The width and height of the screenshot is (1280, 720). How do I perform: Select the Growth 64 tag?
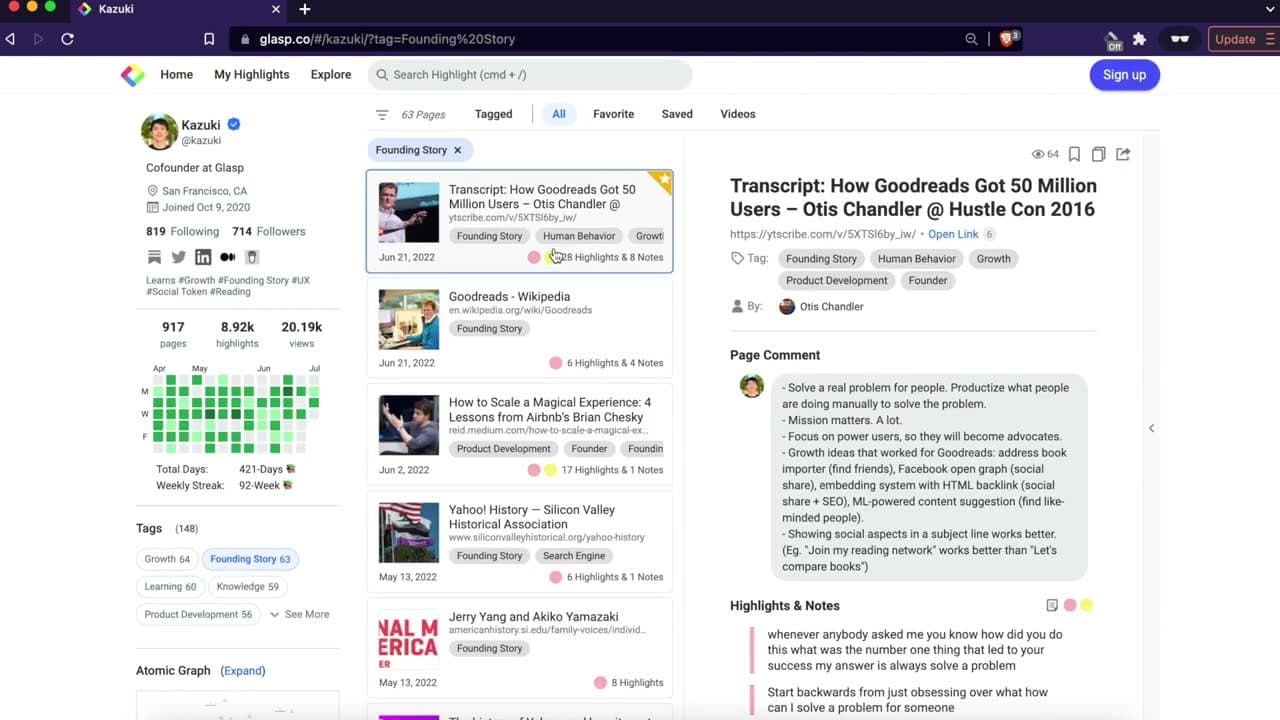[167, 559]
